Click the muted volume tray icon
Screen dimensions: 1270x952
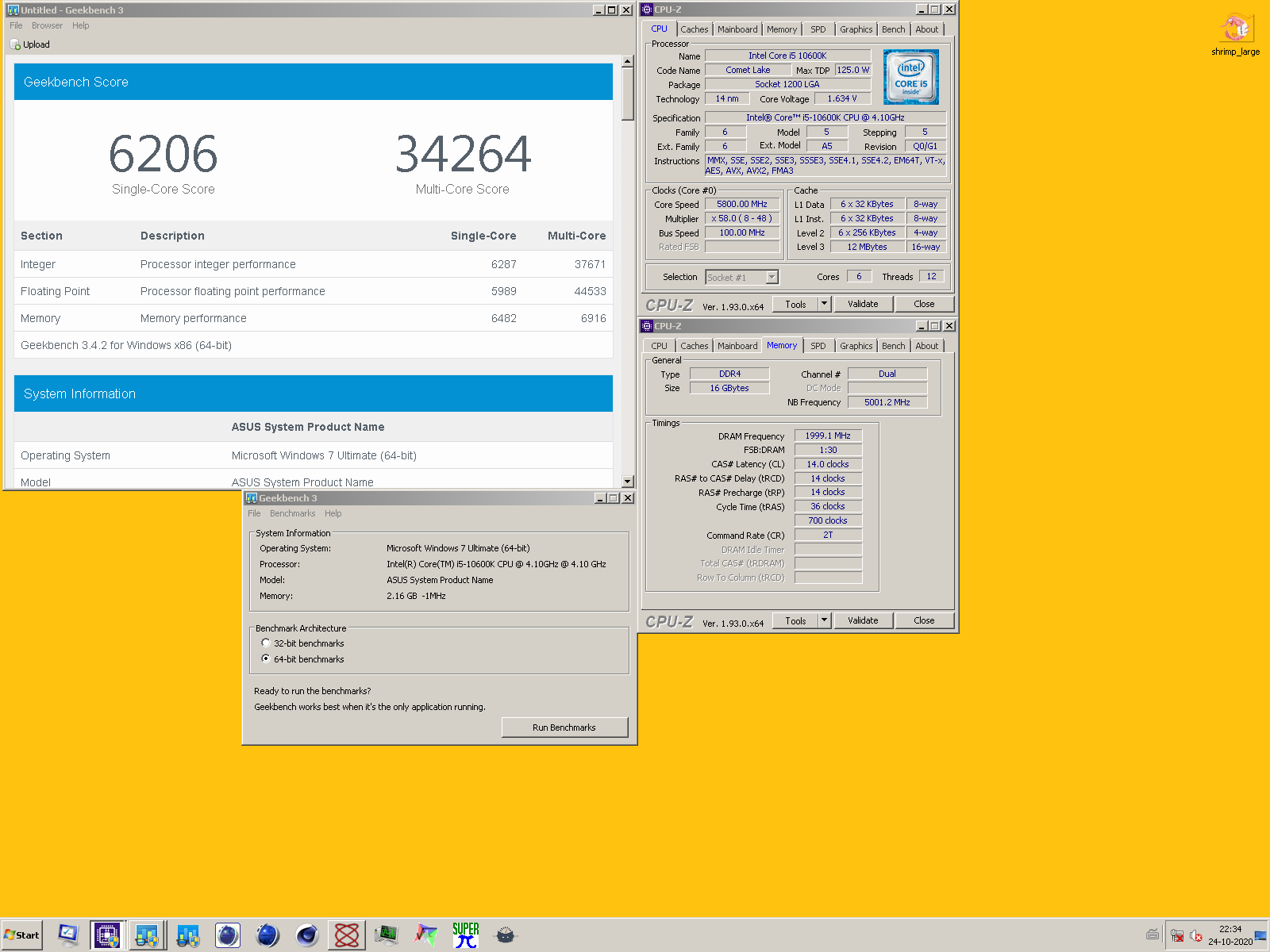[x=1196, y=935]
